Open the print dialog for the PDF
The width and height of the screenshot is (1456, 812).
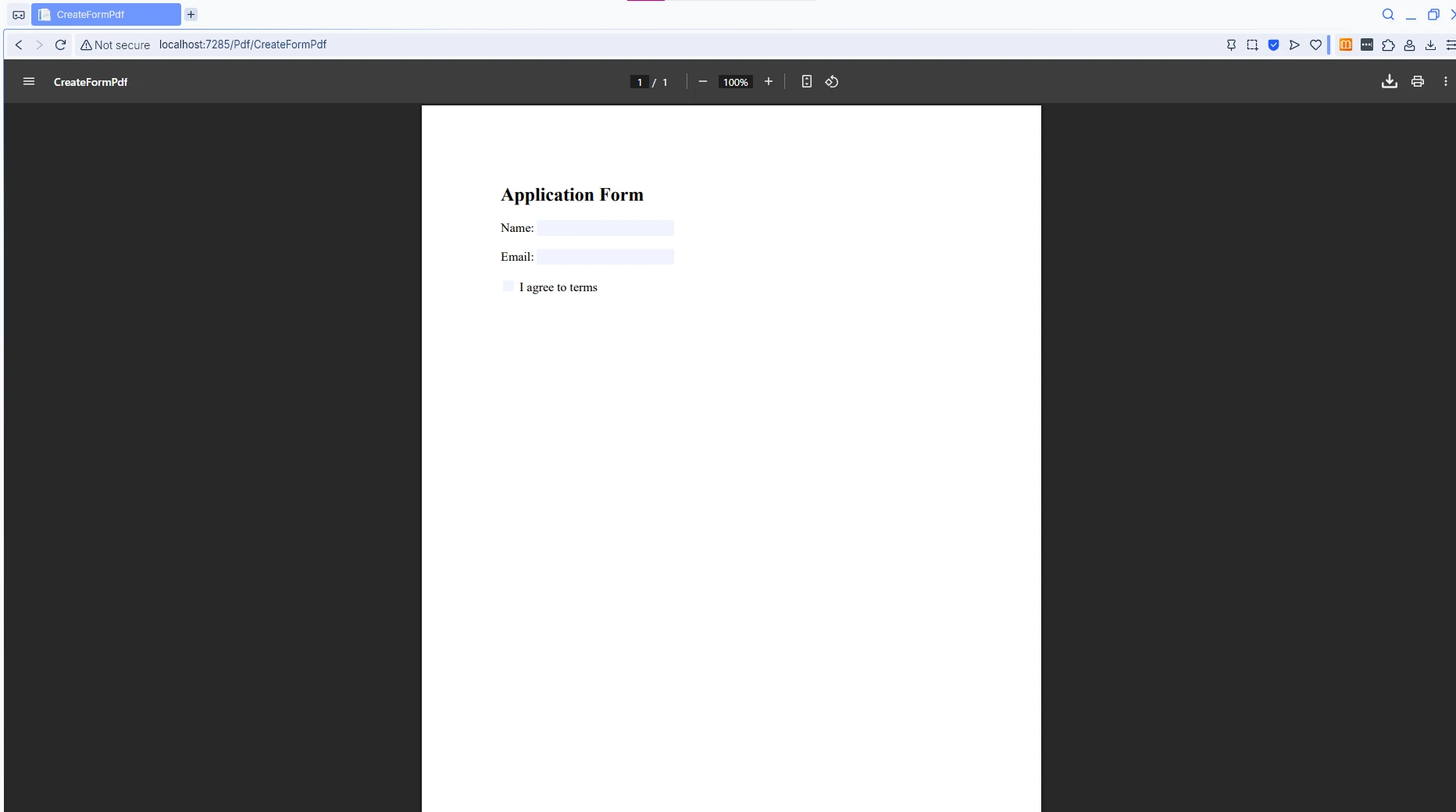pyautogui.click(x=1418, y=81)
